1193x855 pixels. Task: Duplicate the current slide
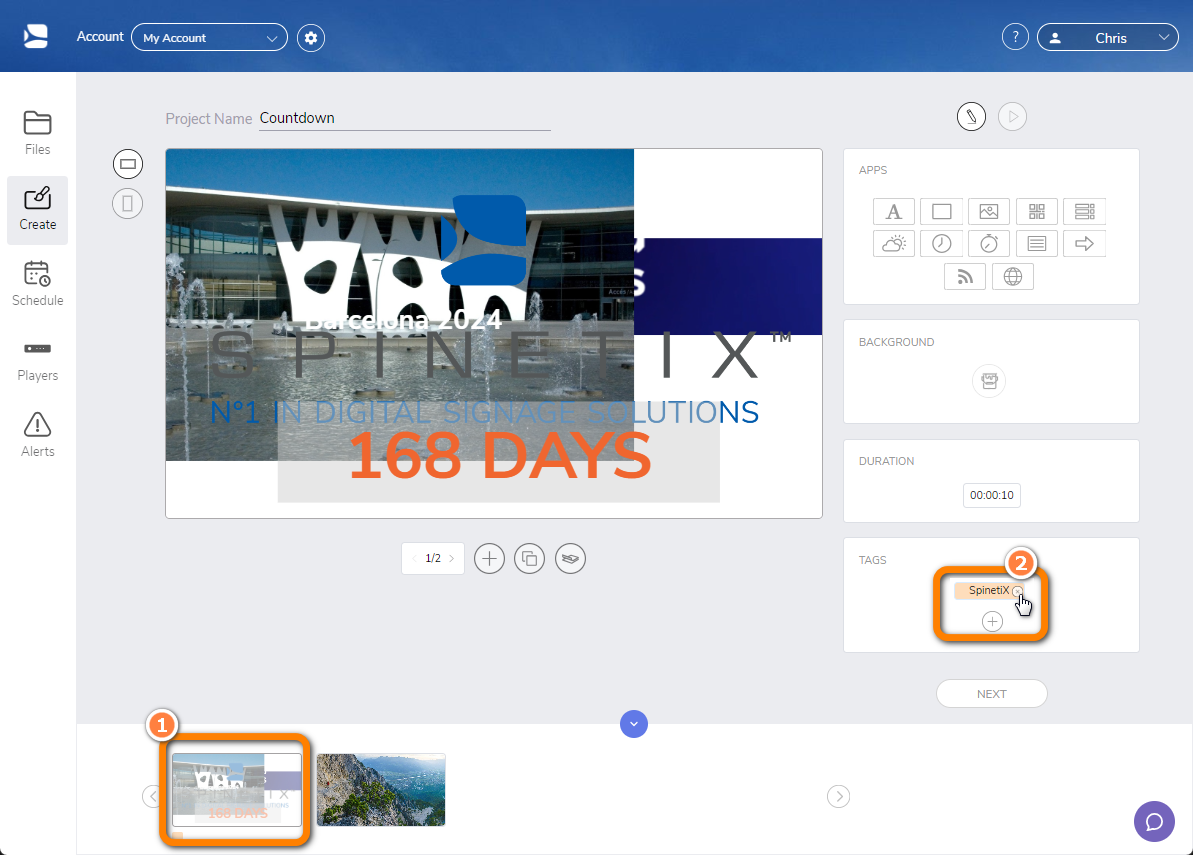pyautogui.click(x=530, y=558)
